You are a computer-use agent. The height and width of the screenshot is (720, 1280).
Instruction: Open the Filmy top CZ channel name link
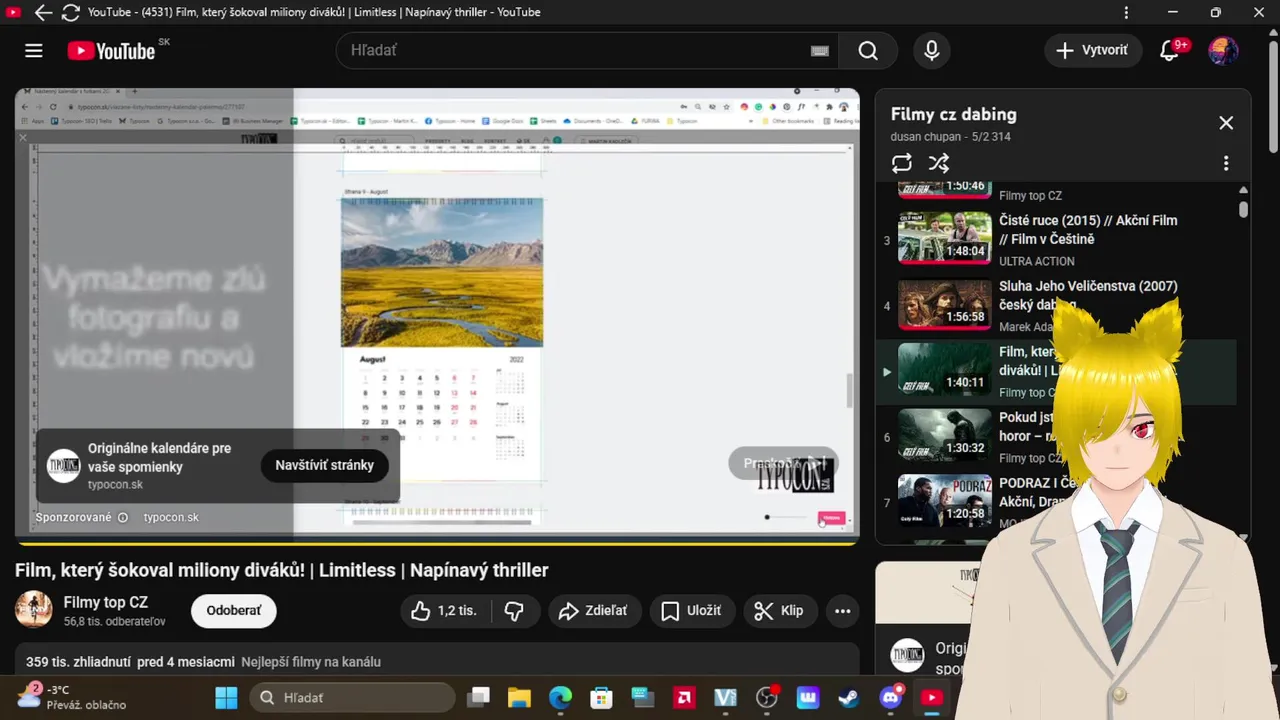(x=106, y=602)
